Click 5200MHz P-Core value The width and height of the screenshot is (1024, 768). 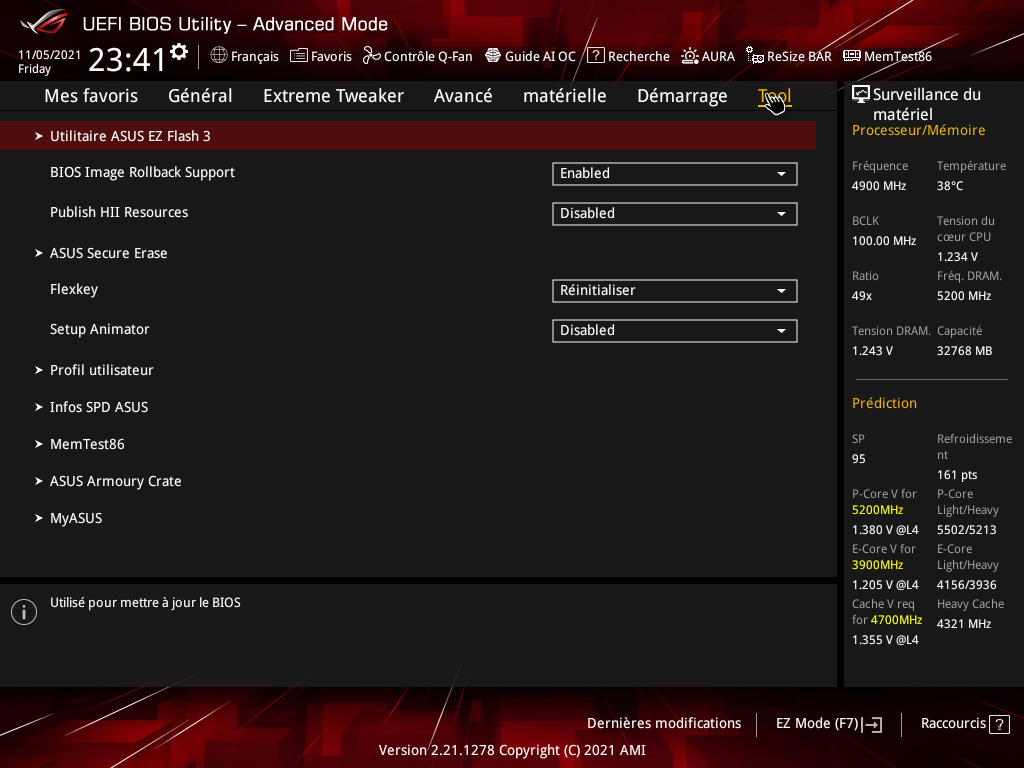pyautogui.click(x=877, y=510)
